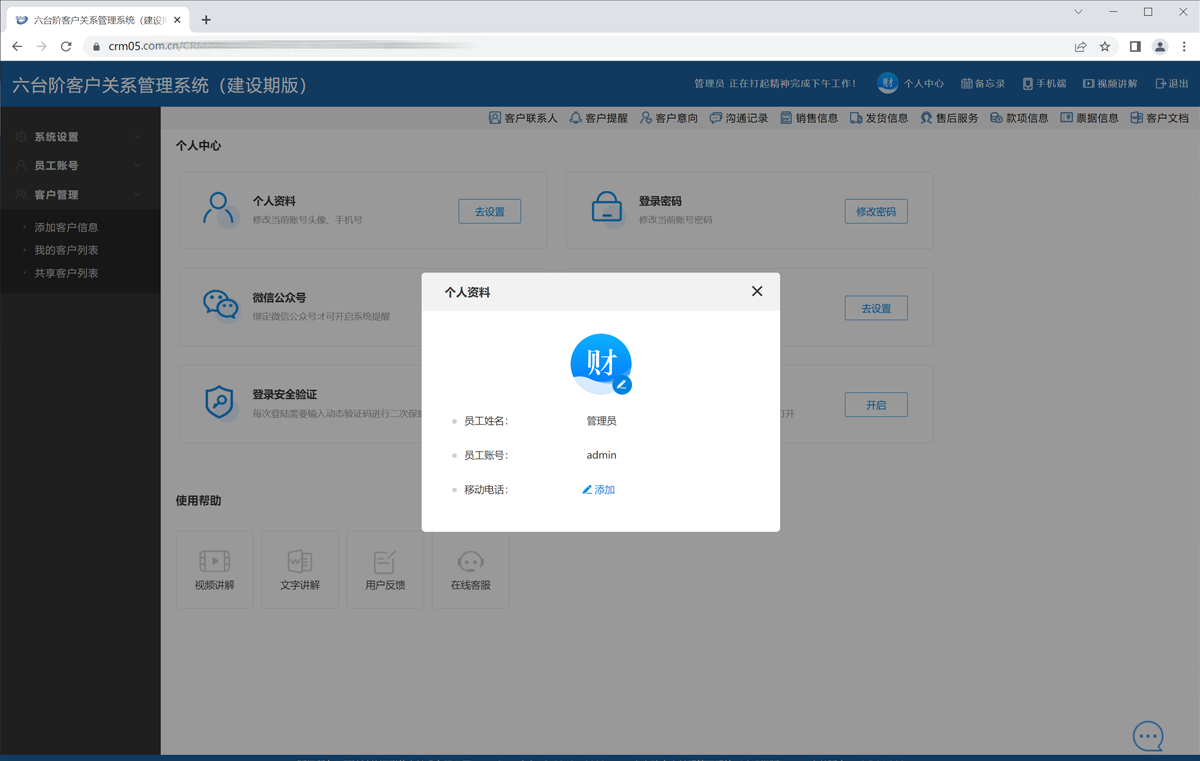Open the 客户提醒 bell module
This screenshot has height=761, width=1200.
599,118
